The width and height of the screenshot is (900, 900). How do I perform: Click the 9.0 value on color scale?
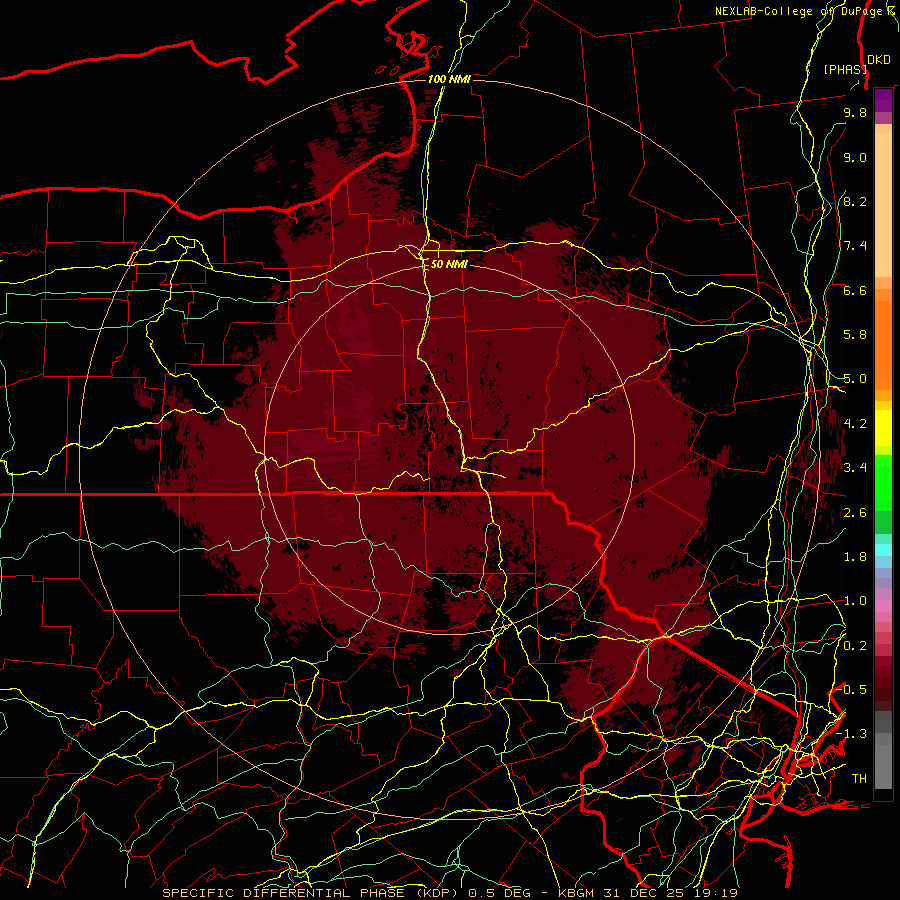[x=855, y=157]
